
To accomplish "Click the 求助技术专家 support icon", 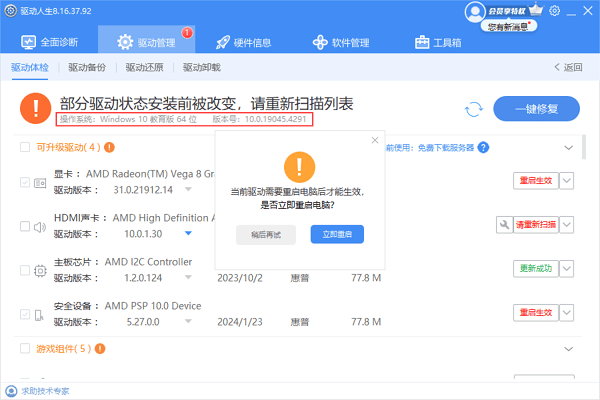I will pos(11,391).
